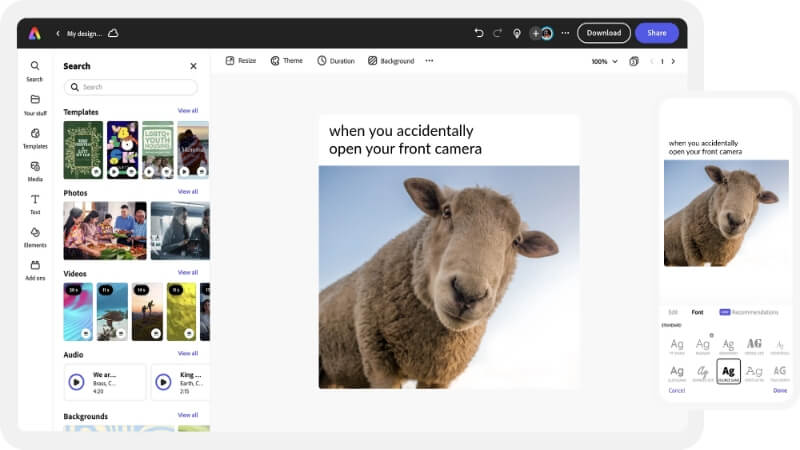800x450 pixels.
Task: Choose the serif AG font in top row
Action: point(754,345)
